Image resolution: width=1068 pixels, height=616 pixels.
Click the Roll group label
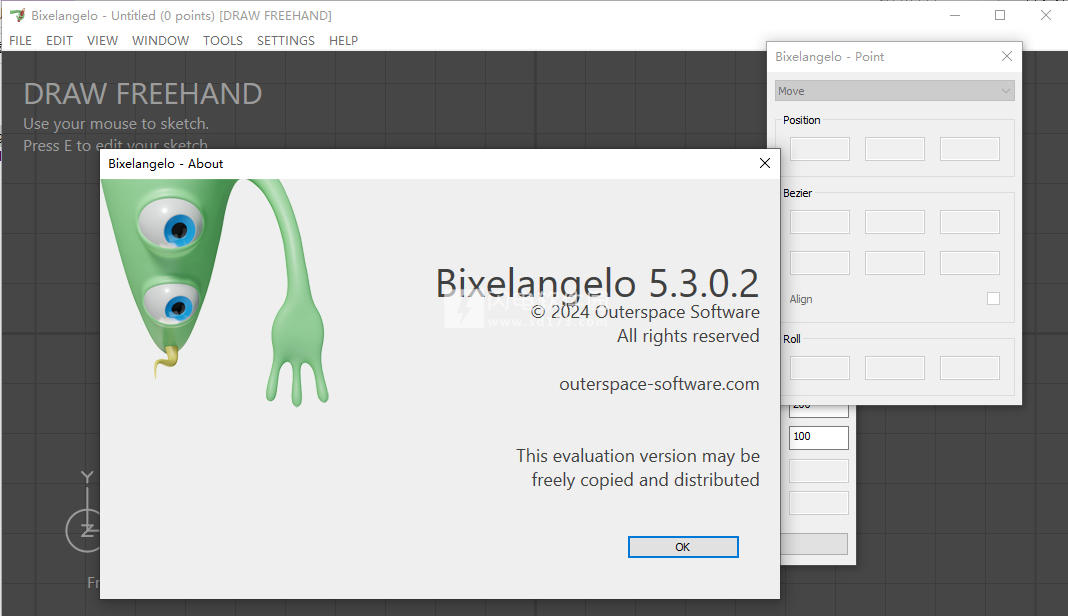[791, 339]
